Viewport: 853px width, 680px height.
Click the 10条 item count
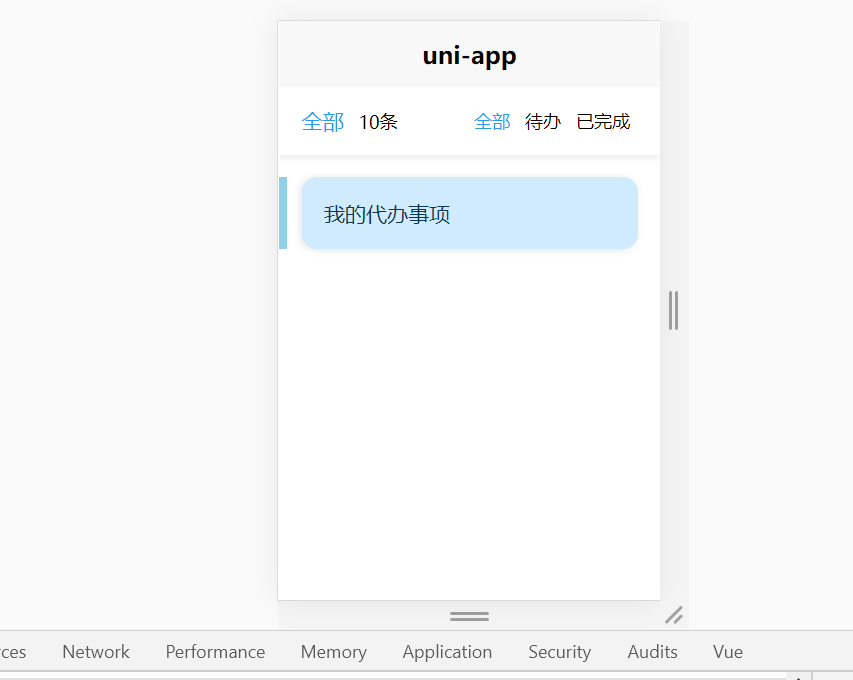tap(378, 122)
